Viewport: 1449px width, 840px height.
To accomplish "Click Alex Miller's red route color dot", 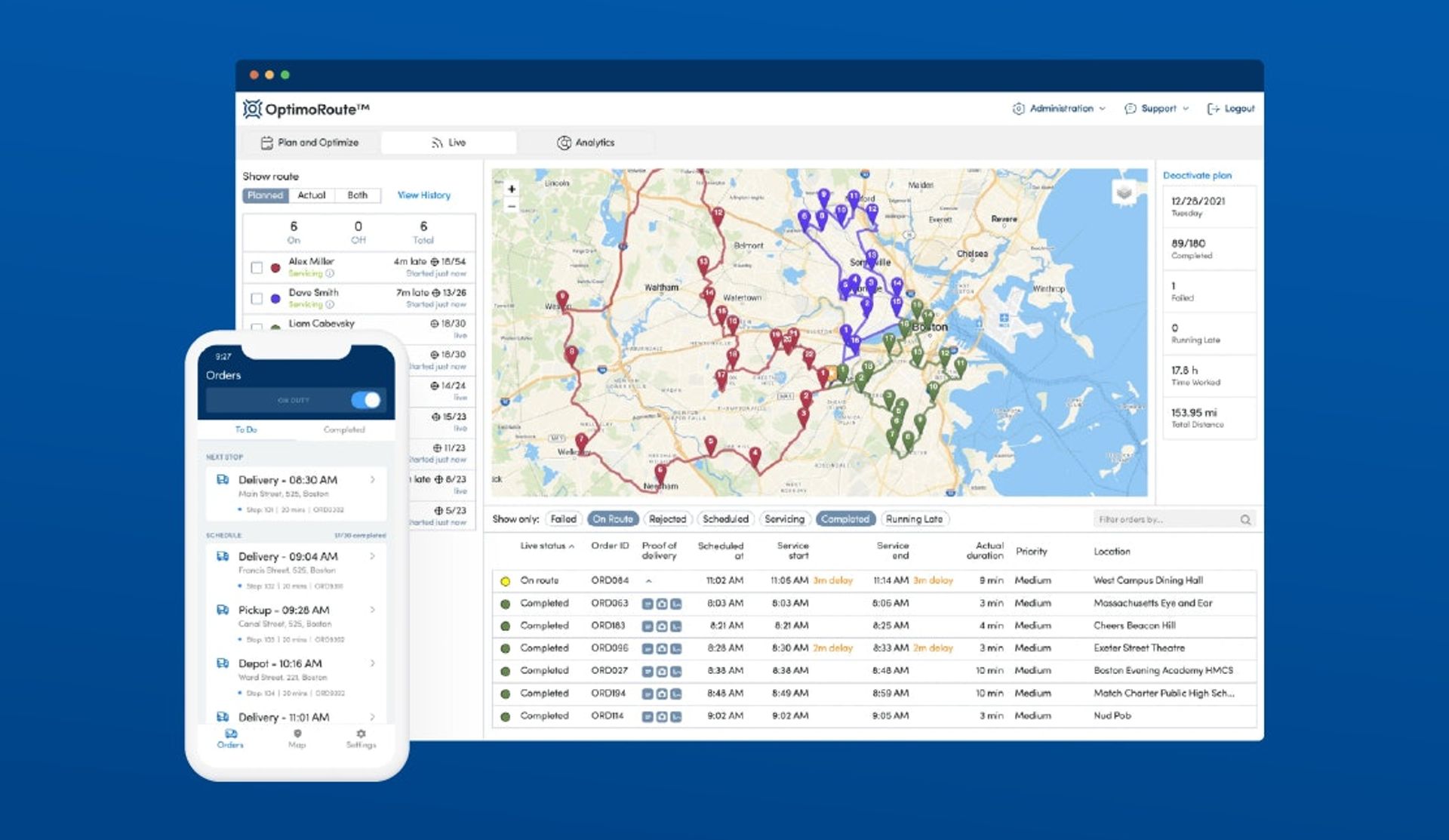I will tap(275, 267).
